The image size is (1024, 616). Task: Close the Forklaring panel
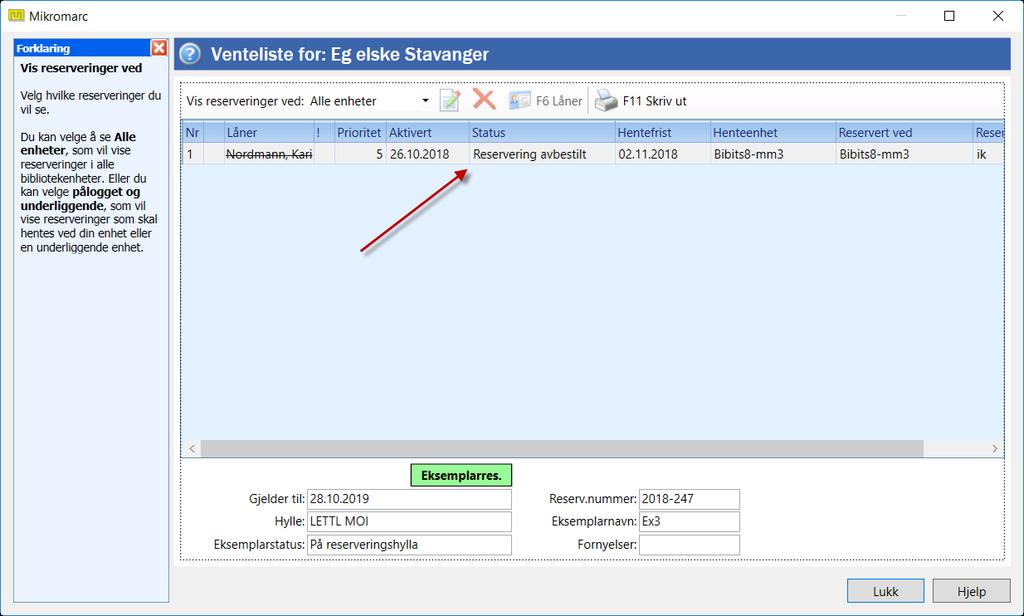pos(159,48)
